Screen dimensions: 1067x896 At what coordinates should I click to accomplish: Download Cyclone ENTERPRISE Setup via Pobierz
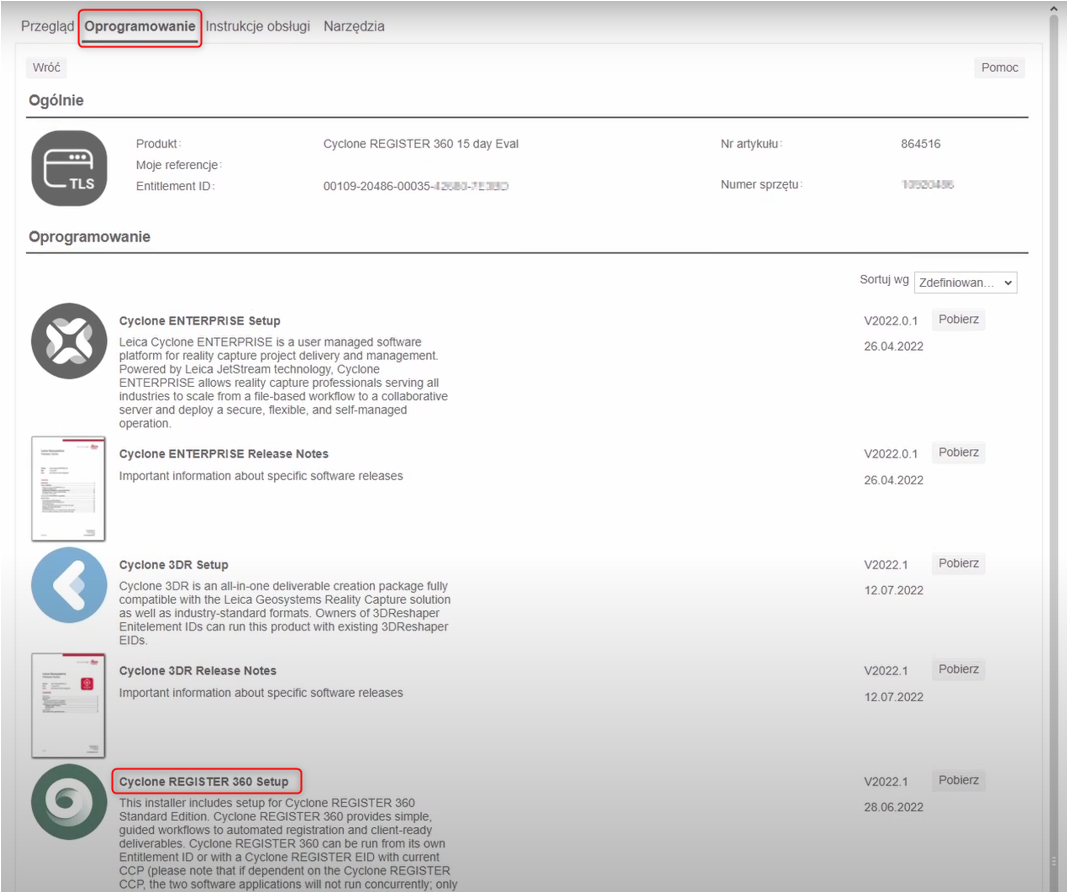point(958,320)
